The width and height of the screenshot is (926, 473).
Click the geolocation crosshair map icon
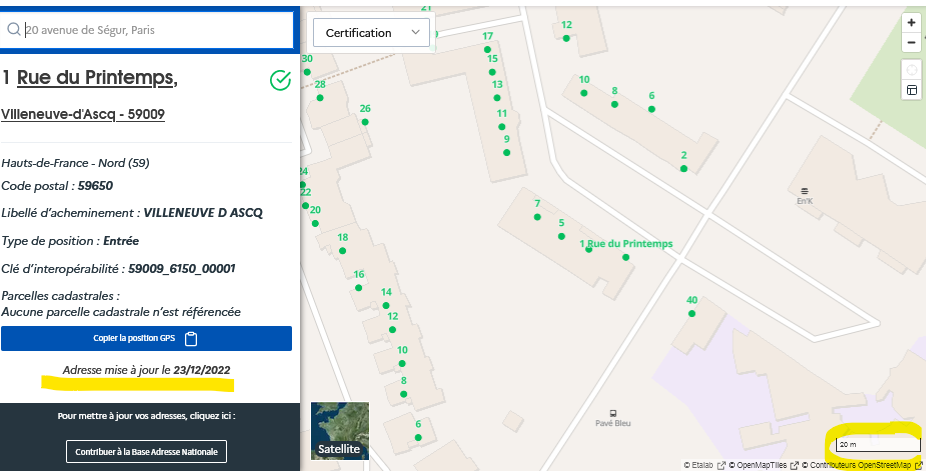911,70
